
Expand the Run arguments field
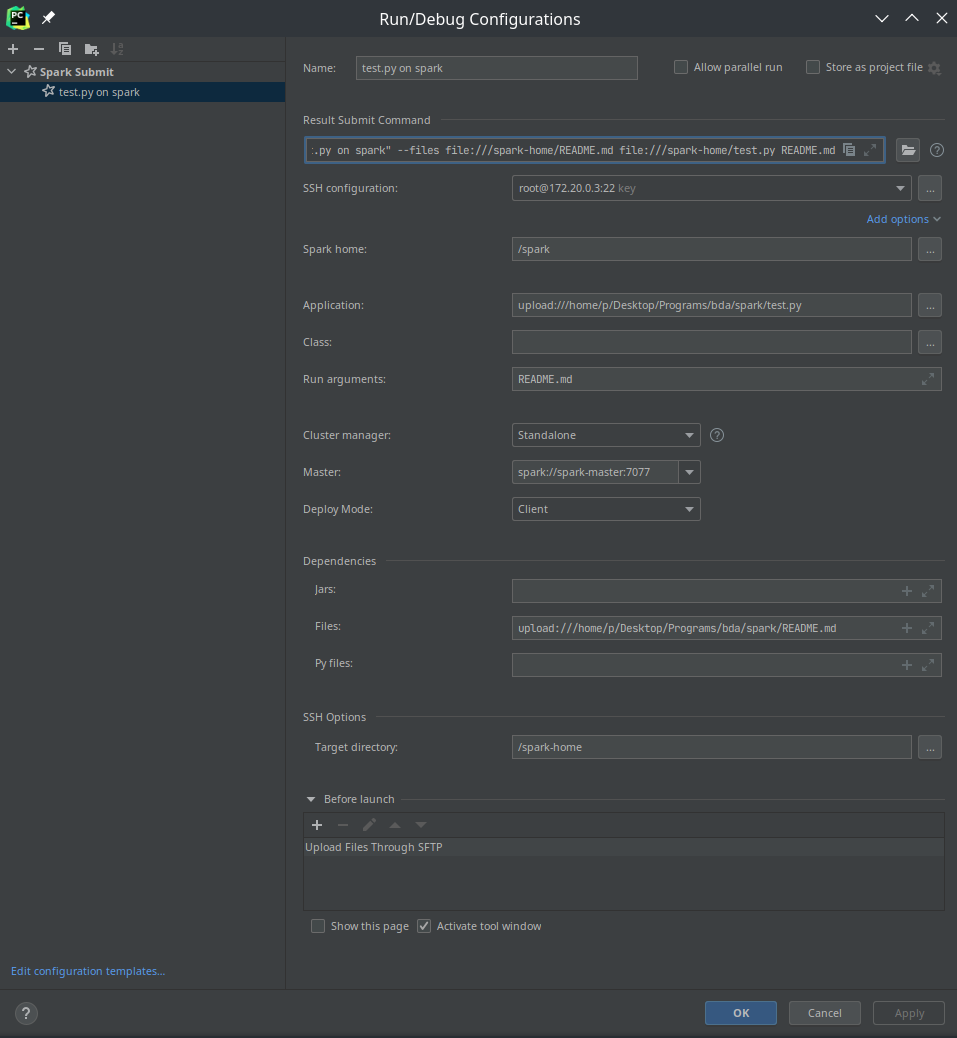[928, 379]
